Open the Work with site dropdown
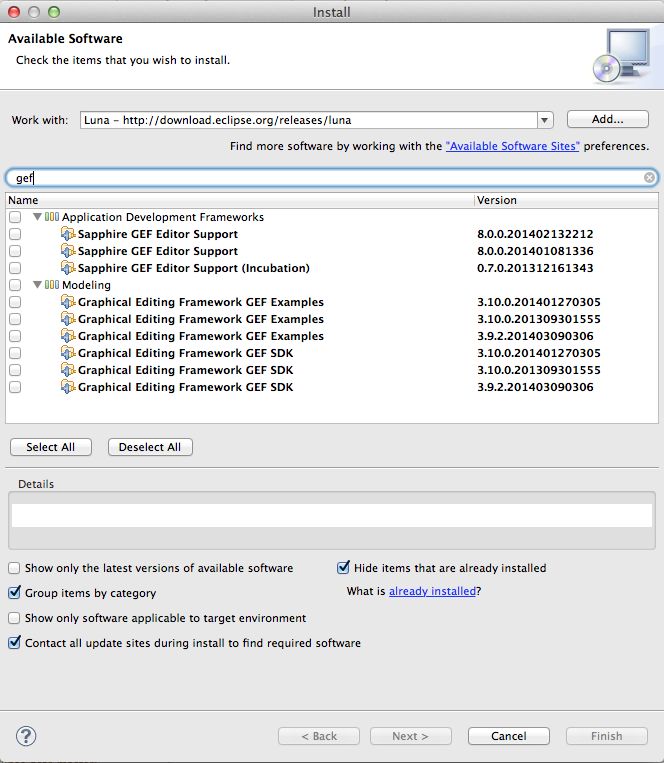This screenshot has width=664, height=763. coord(545,120)
